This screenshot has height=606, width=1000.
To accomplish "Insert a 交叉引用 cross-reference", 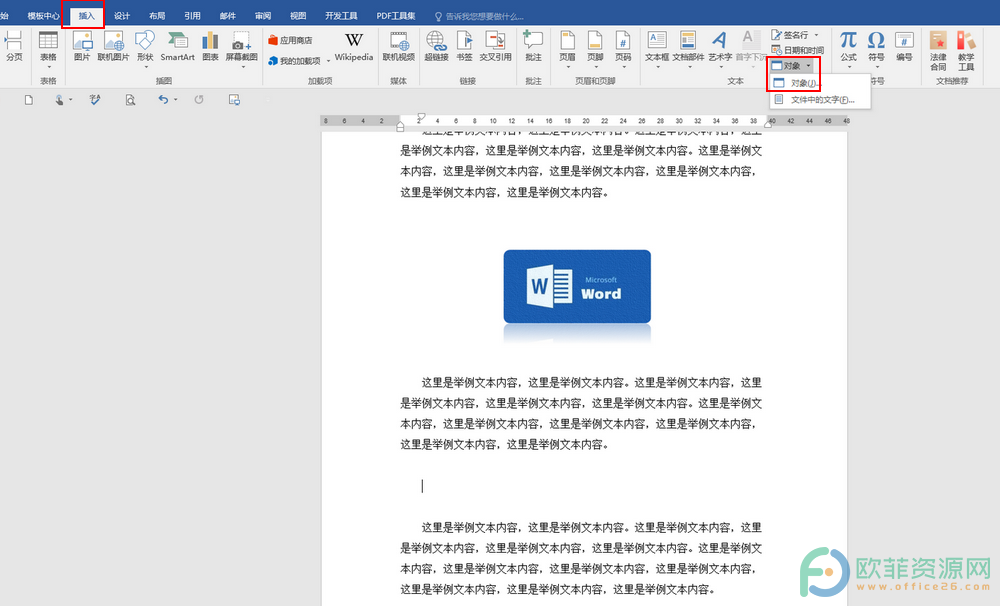I will point(496,46).
